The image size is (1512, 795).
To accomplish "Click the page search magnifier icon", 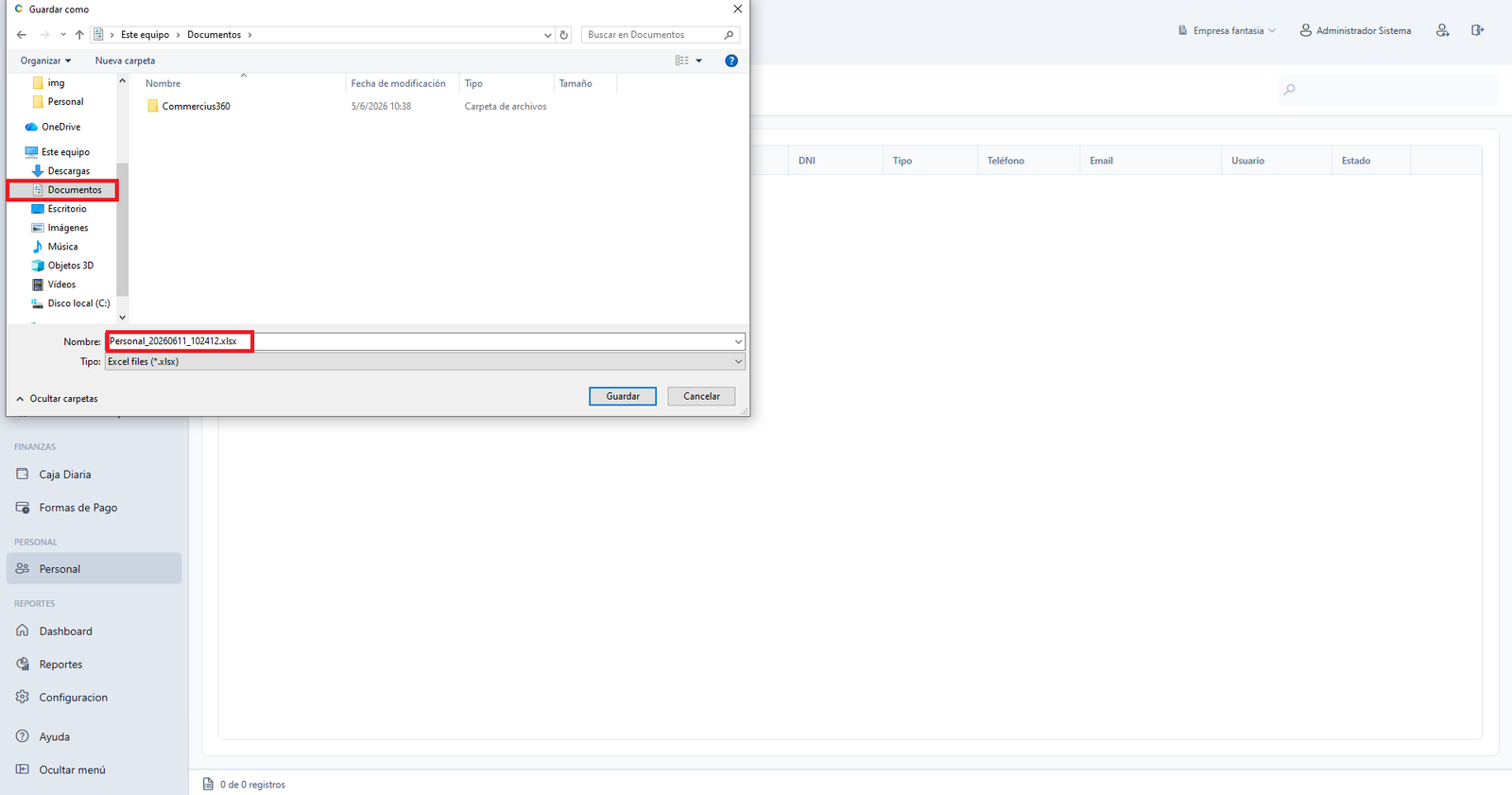I will 1290,90.
